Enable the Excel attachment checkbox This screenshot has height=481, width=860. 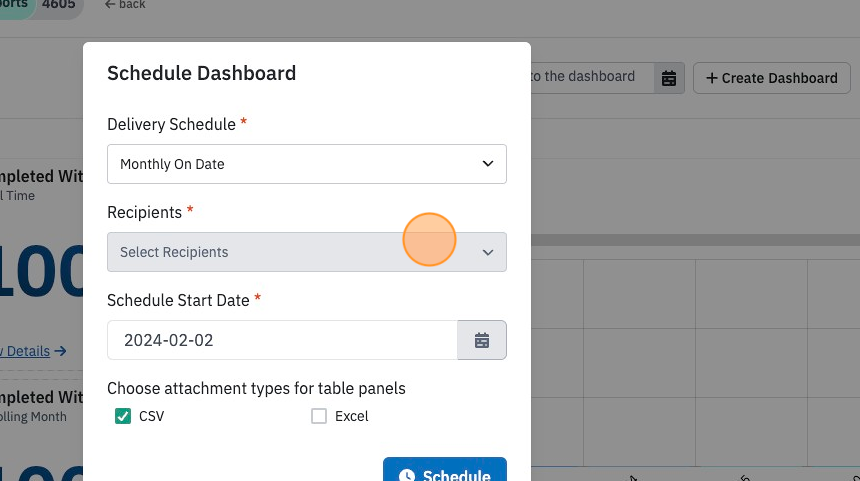click(x=319, y=416)
